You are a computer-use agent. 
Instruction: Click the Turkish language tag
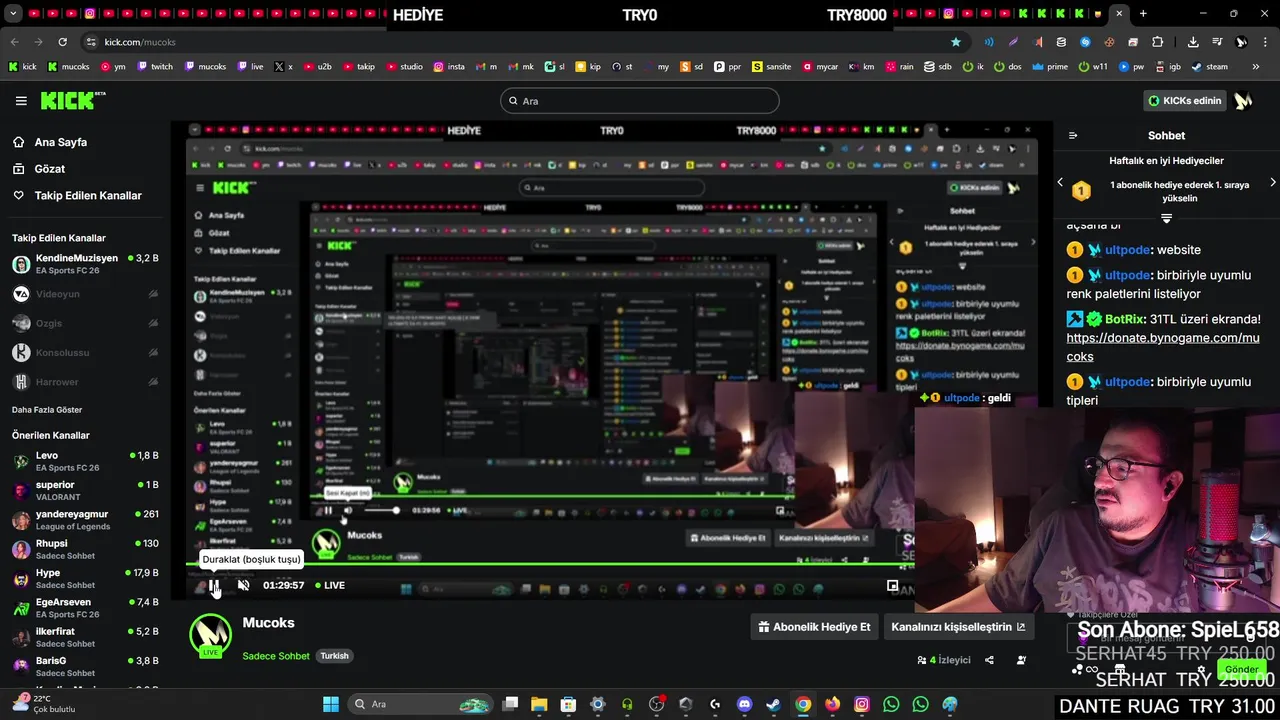tap(334, 656)
